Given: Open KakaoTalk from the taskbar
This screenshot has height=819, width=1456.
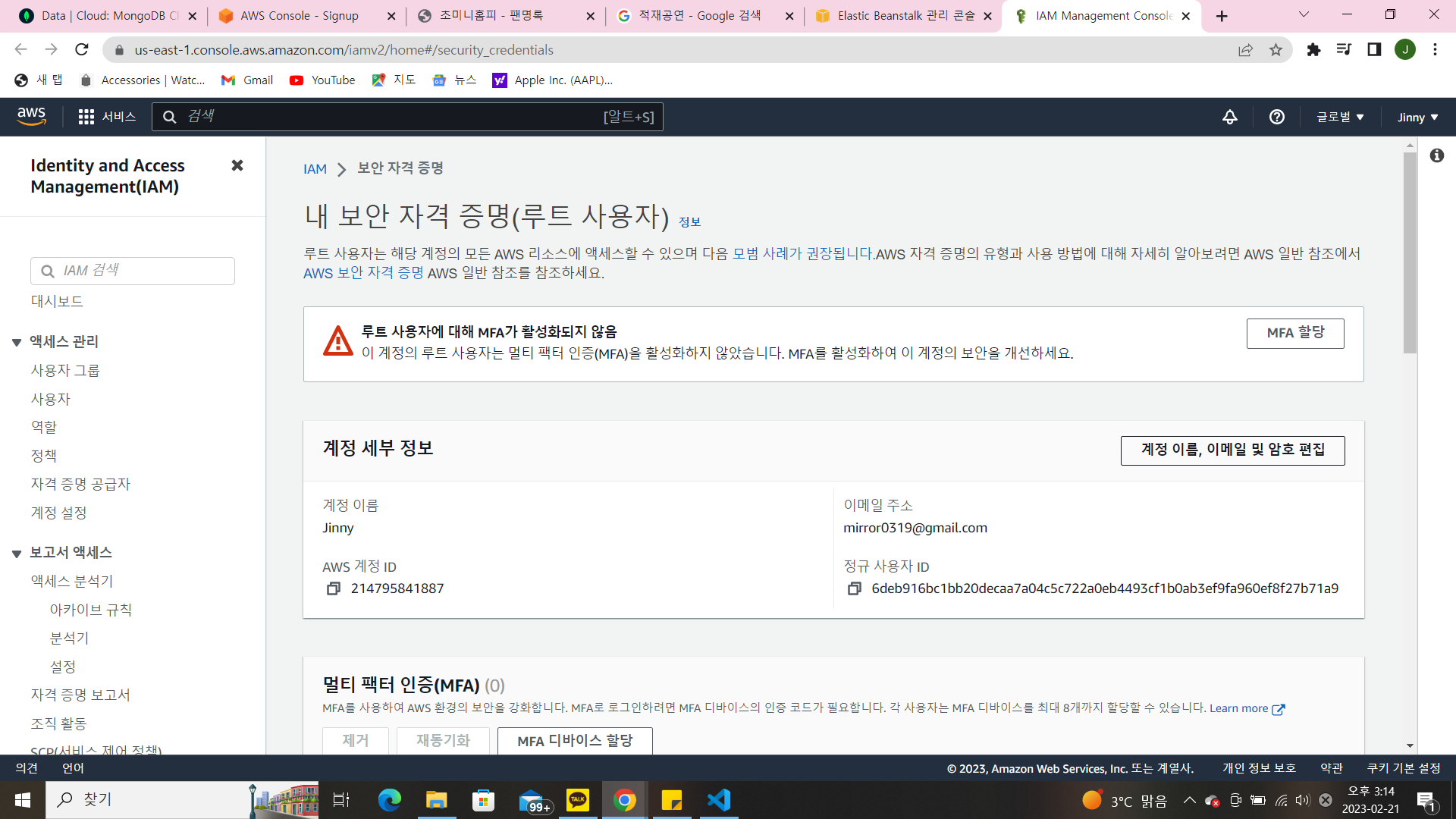Looking at the screenshot, I should pos(578,800).
